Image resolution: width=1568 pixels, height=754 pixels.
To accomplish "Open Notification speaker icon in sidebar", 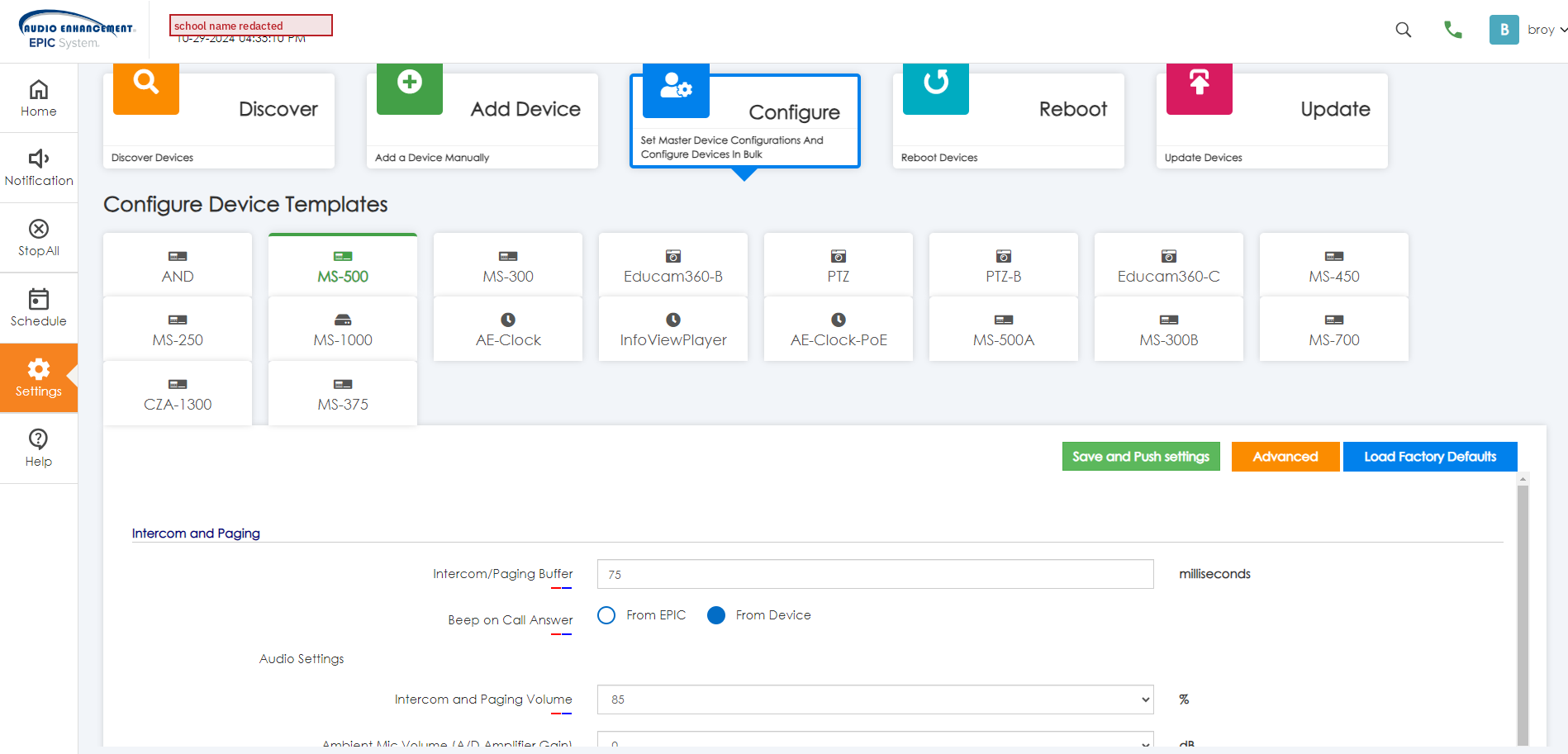I will click(39, 159).
